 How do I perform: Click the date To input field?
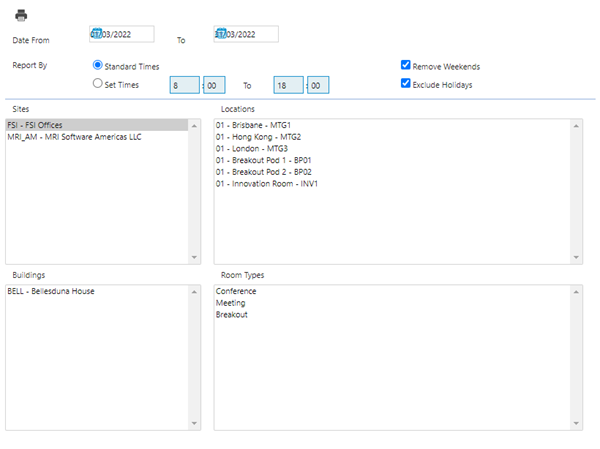[x=246, y=35]
